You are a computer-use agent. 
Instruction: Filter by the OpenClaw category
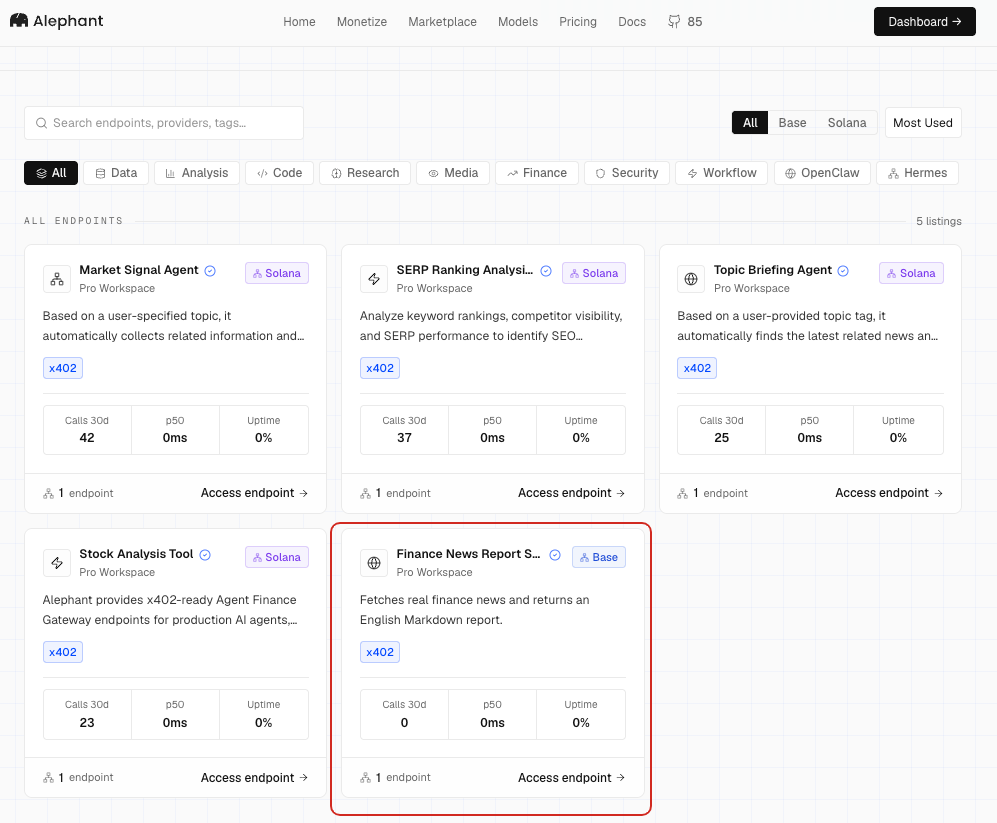tap(822, 173)
